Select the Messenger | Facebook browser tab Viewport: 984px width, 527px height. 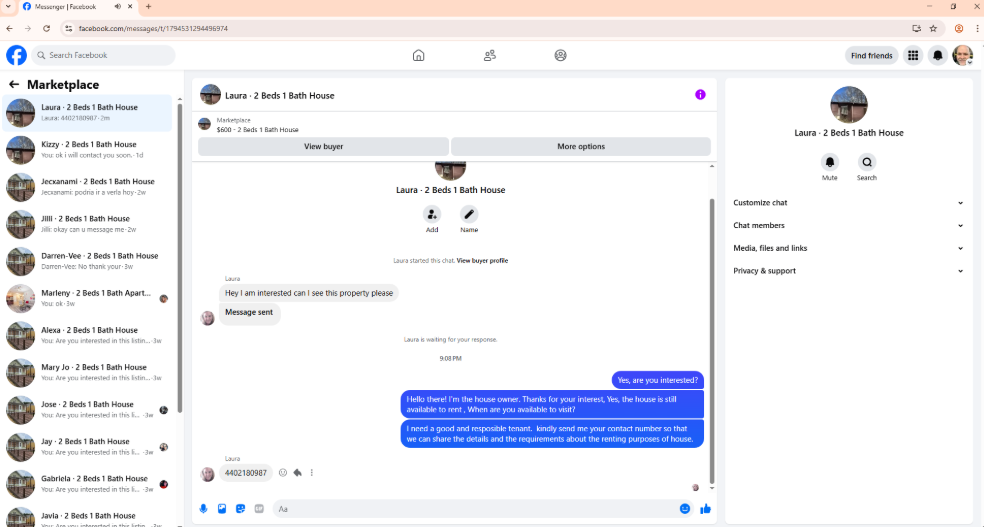pos(77,6)
